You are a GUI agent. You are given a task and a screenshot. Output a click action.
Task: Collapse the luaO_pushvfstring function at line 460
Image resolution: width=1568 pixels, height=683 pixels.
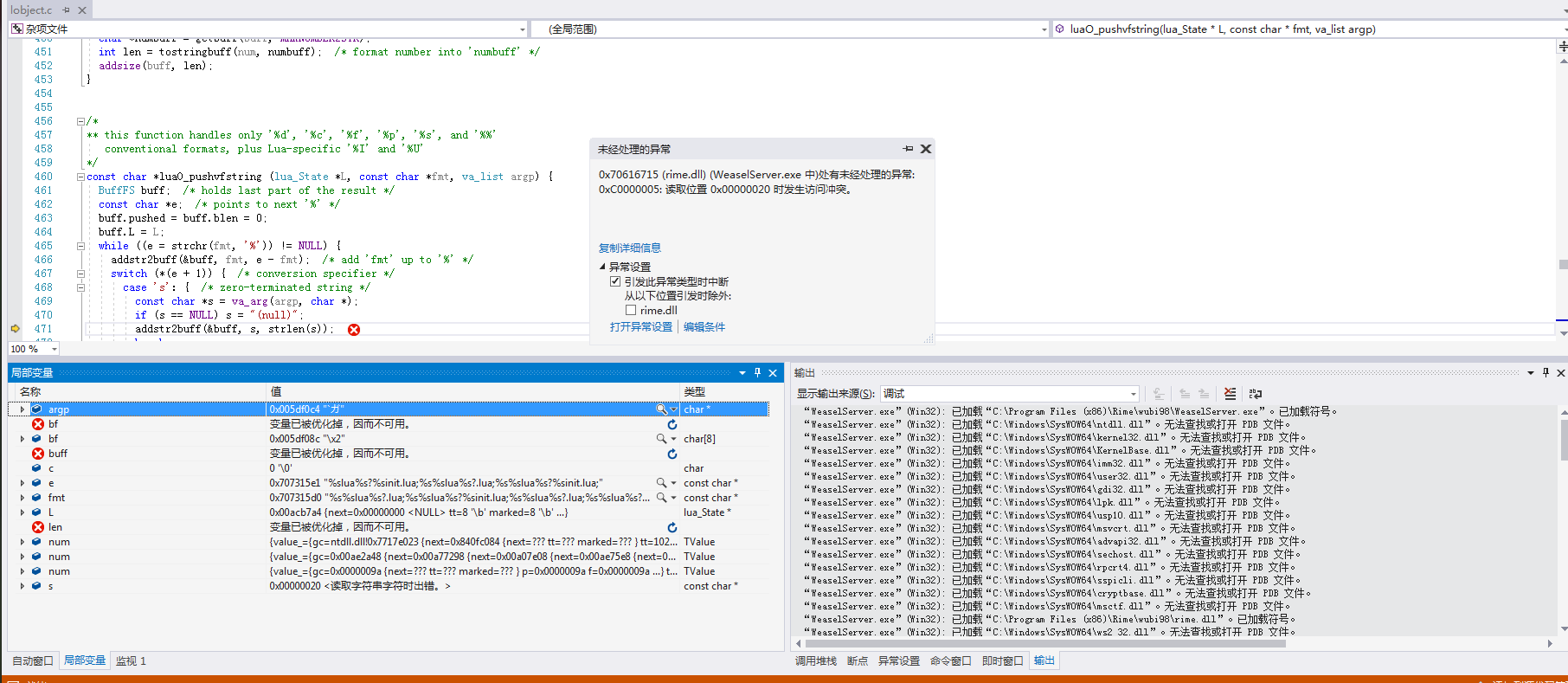80,177
